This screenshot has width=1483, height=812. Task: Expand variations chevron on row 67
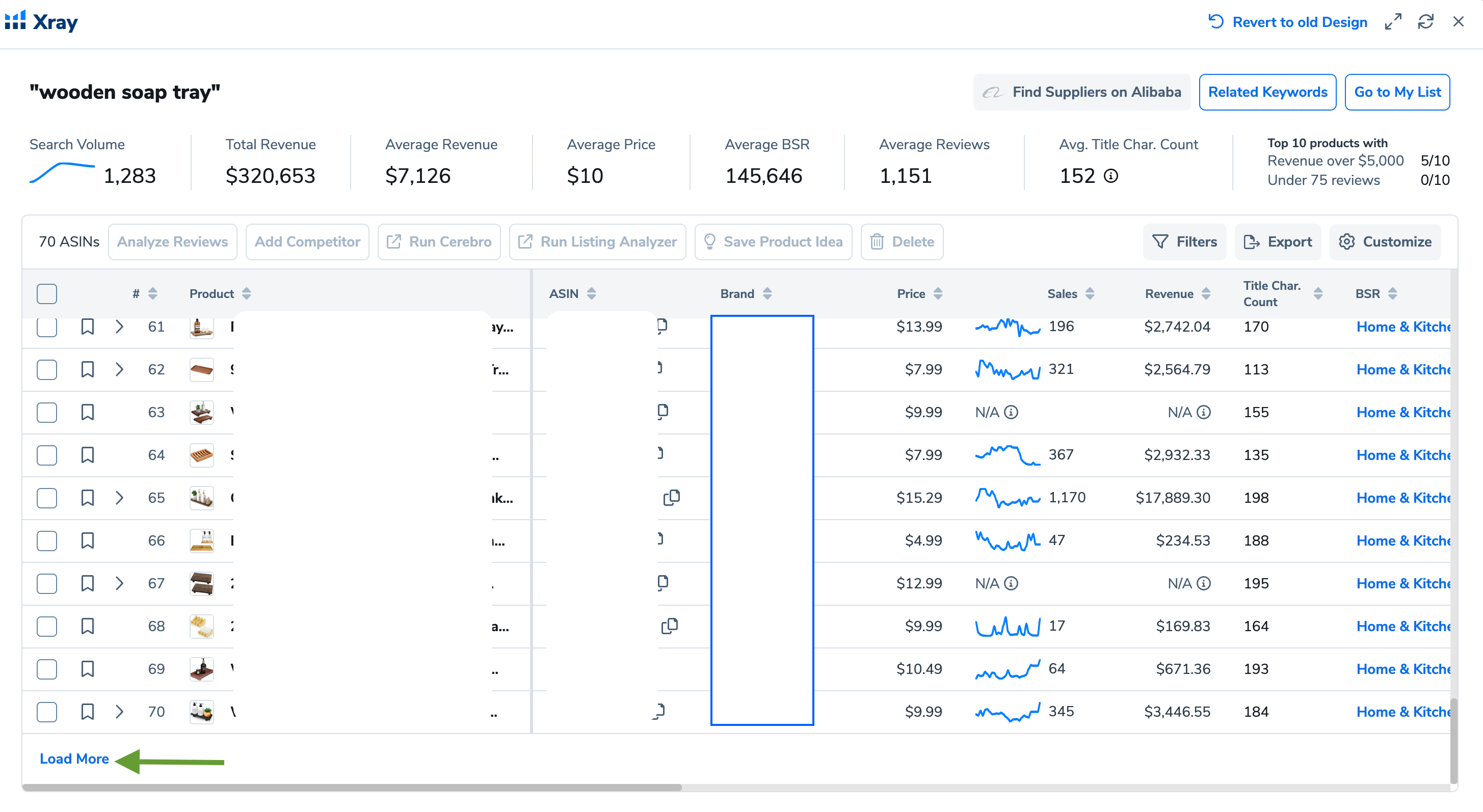pos(119,583)
